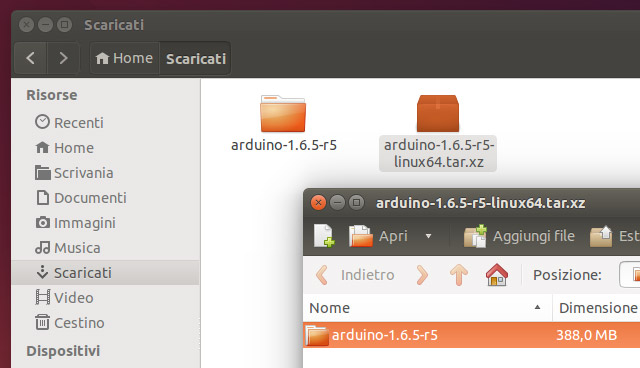This screenshot has height=368, width=640.
Task: Select the Scaricati path bar segment
Action: pyautogui.click(x=196, y=59)
